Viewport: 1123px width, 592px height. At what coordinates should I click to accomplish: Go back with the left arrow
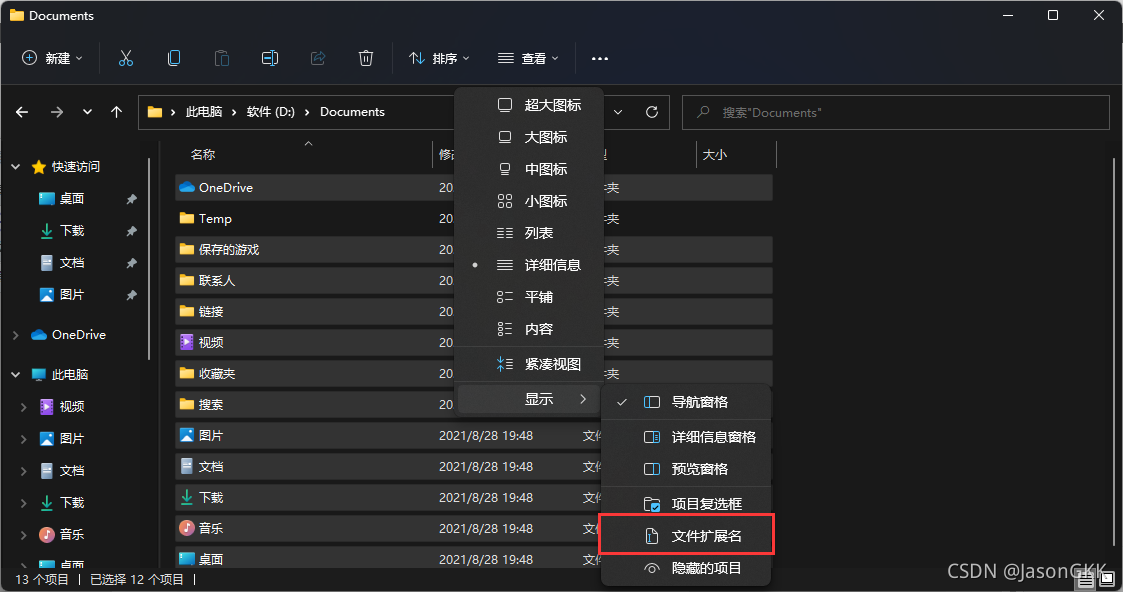point(22,112)
